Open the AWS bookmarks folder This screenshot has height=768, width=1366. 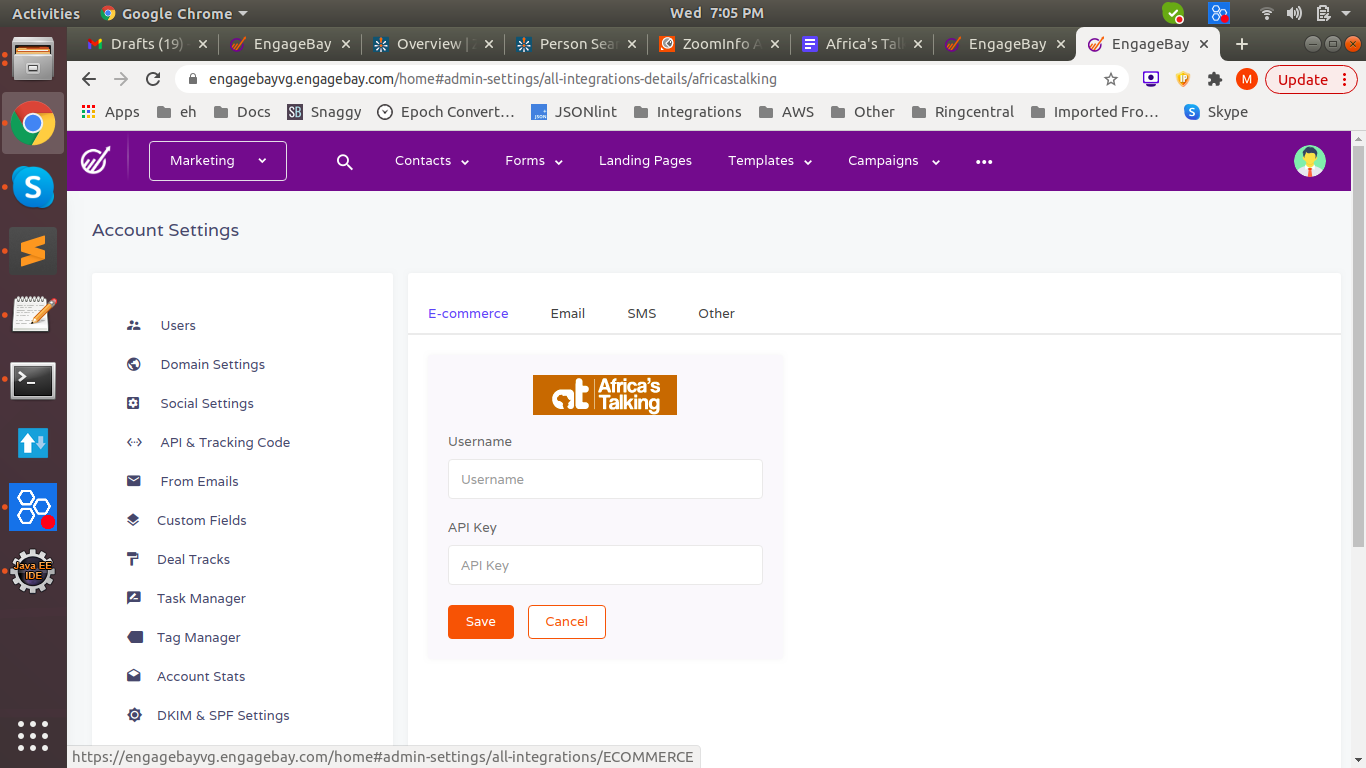(x=787, y=112)
